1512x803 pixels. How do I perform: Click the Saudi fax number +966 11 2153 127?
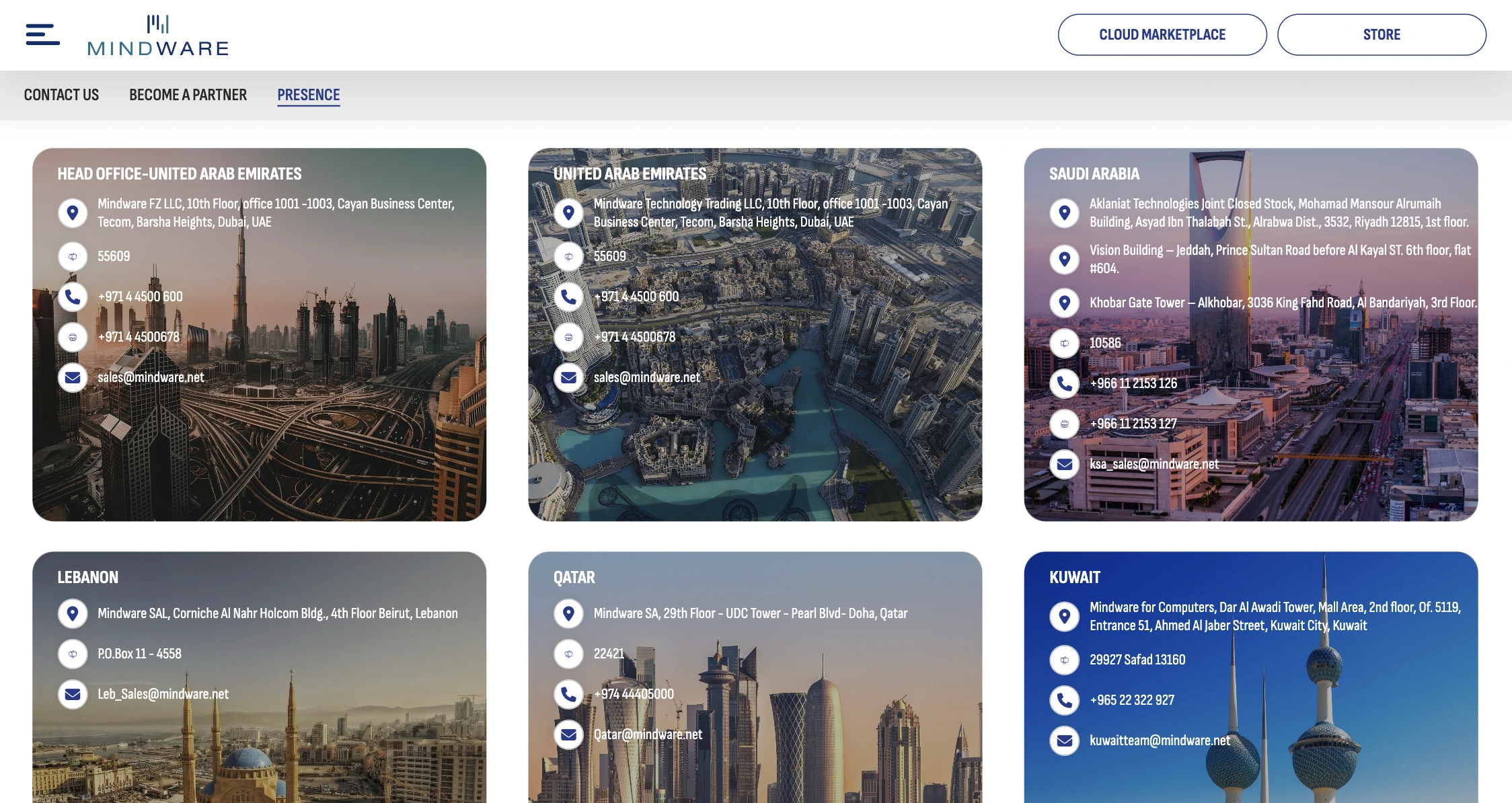[x=1133, y=424]
